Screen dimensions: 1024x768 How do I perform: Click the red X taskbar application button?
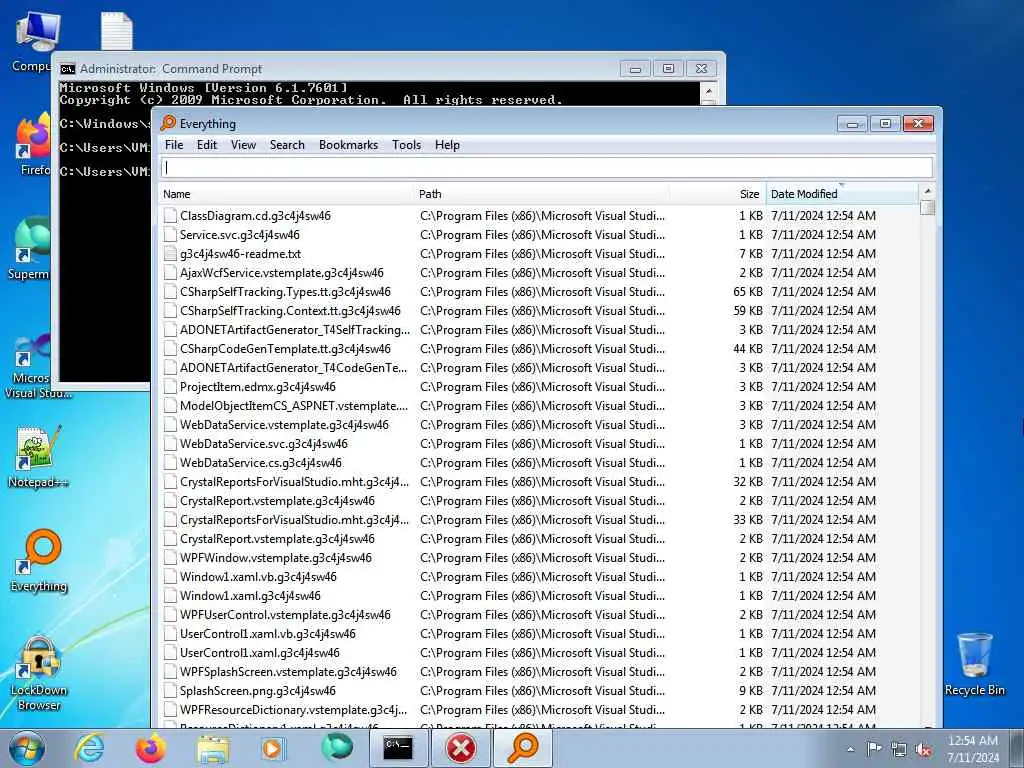460,748
